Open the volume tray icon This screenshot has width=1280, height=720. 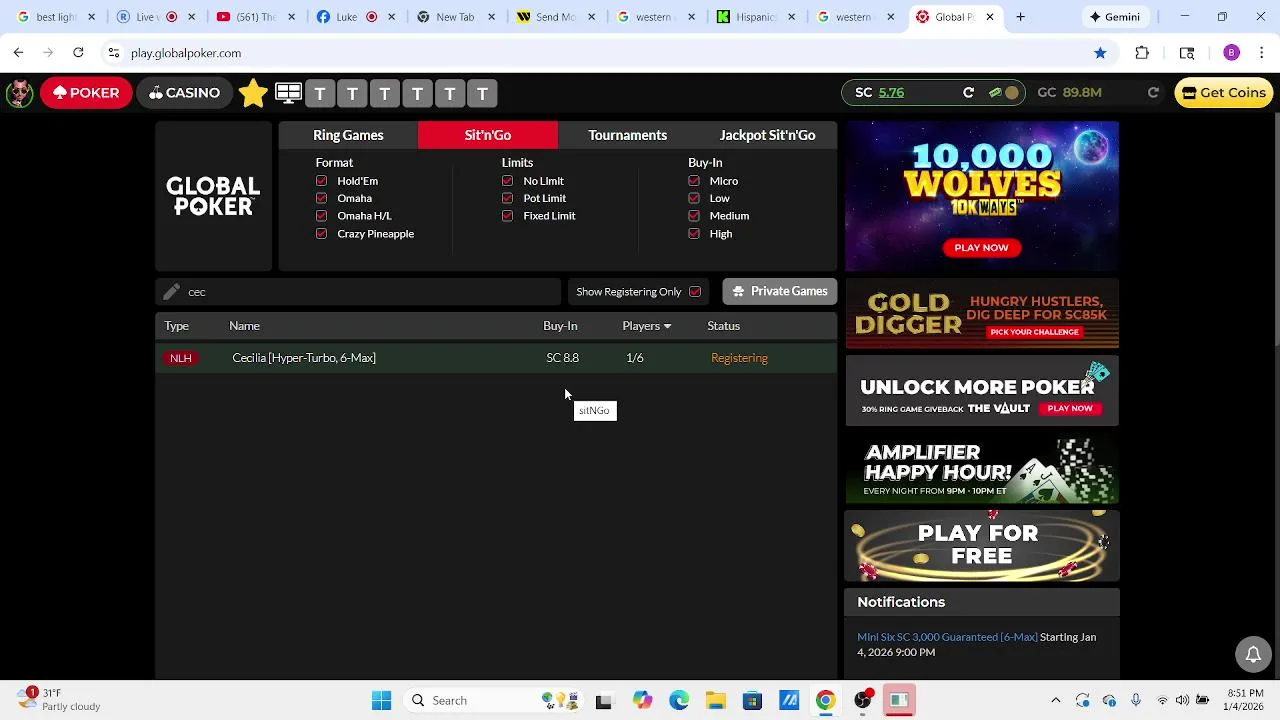(1182, 701)
